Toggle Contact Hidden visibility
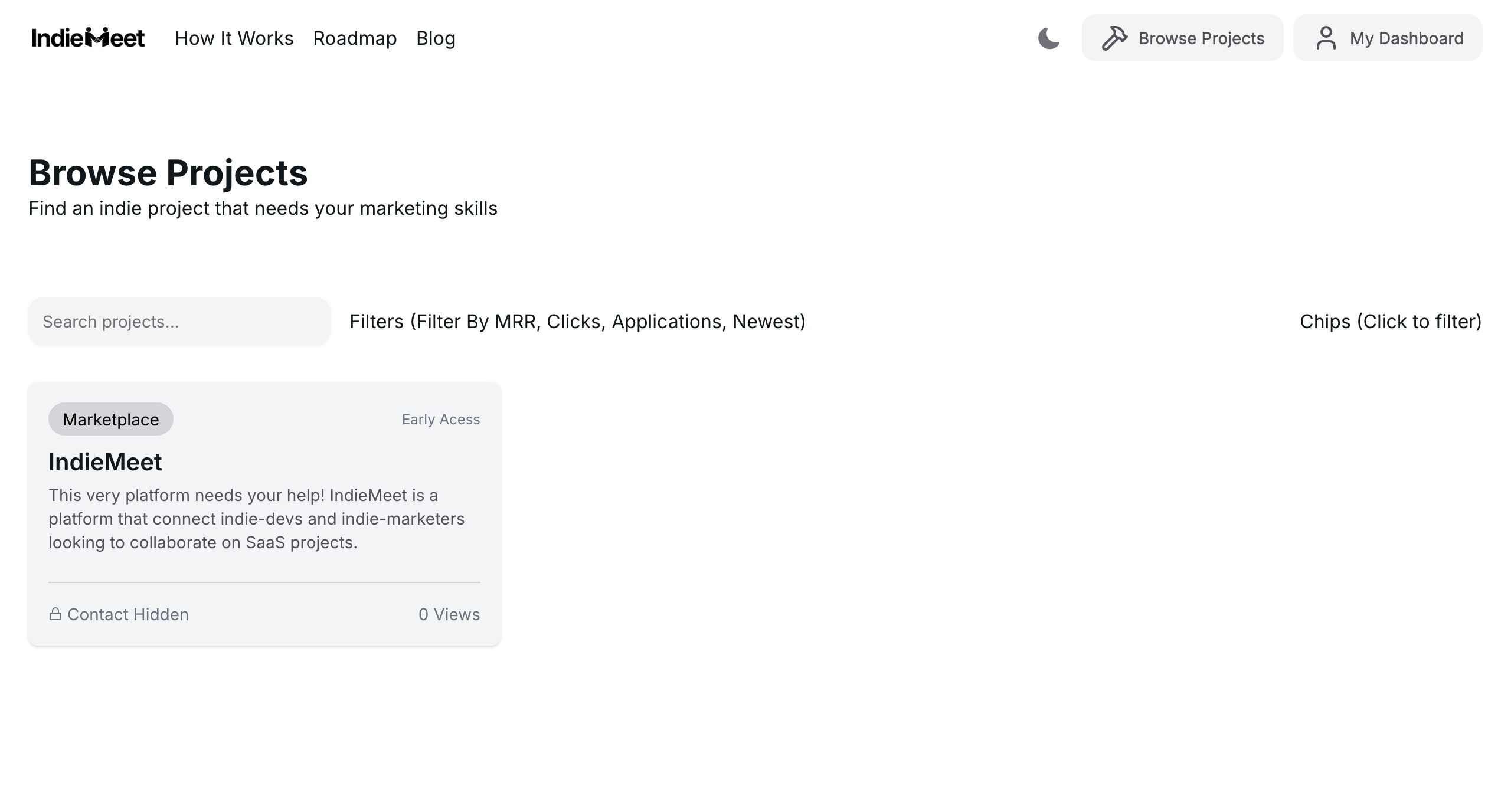The width and height of the screenshot is (1511, 812). pyautogui.click(x=118, y=614)
